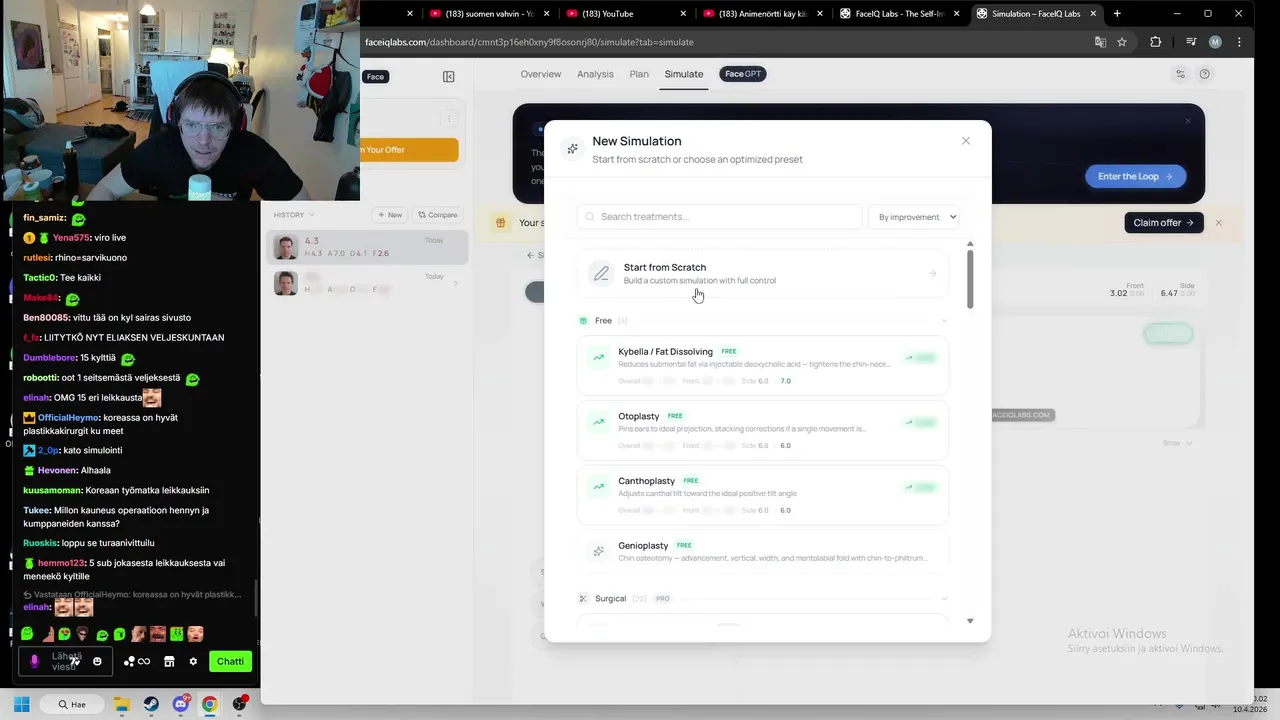
Task: Open the Plan tab
Action: point(639,74)
